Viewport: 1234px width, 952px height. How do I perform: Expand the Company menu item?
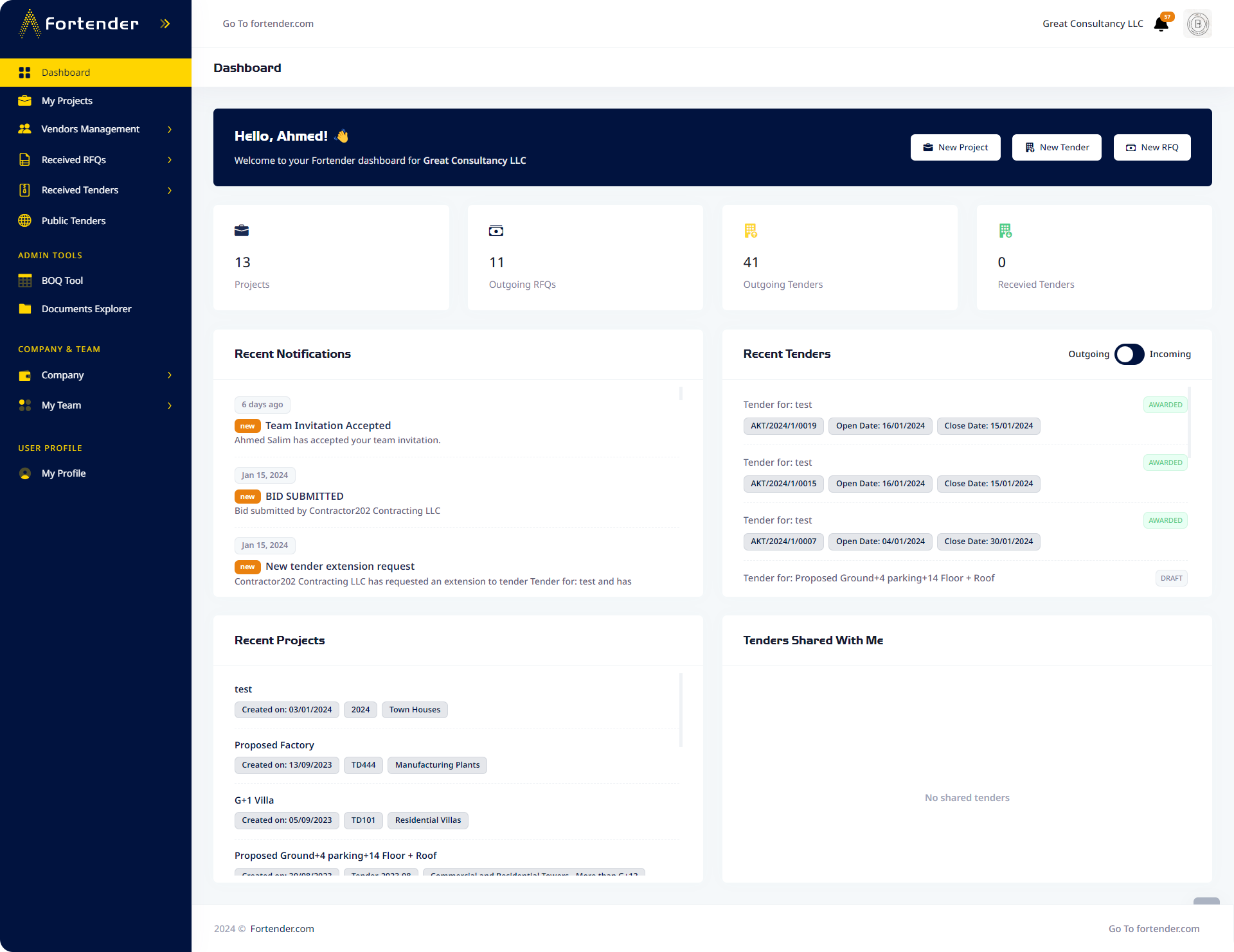click(x=169, y=375)
